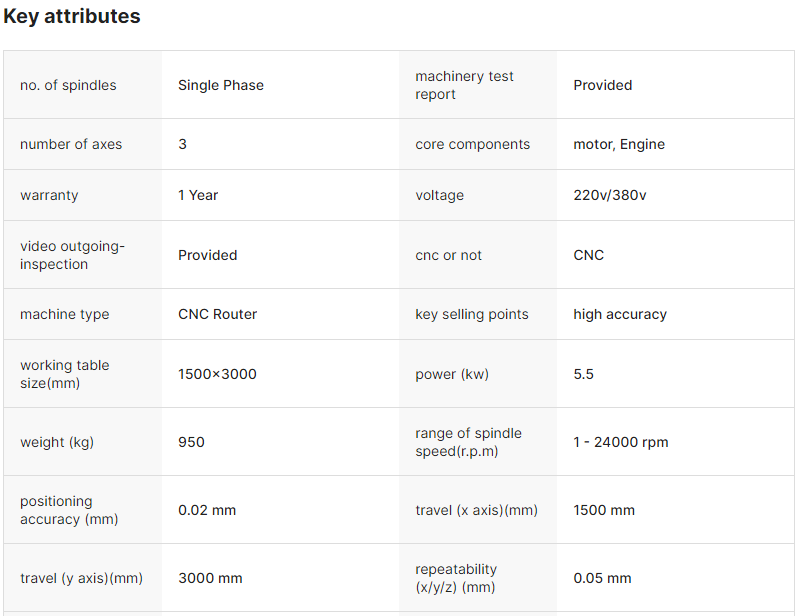Click the 'number of axes' label
The image size is (798, 616).
click(x=71, y=144)
